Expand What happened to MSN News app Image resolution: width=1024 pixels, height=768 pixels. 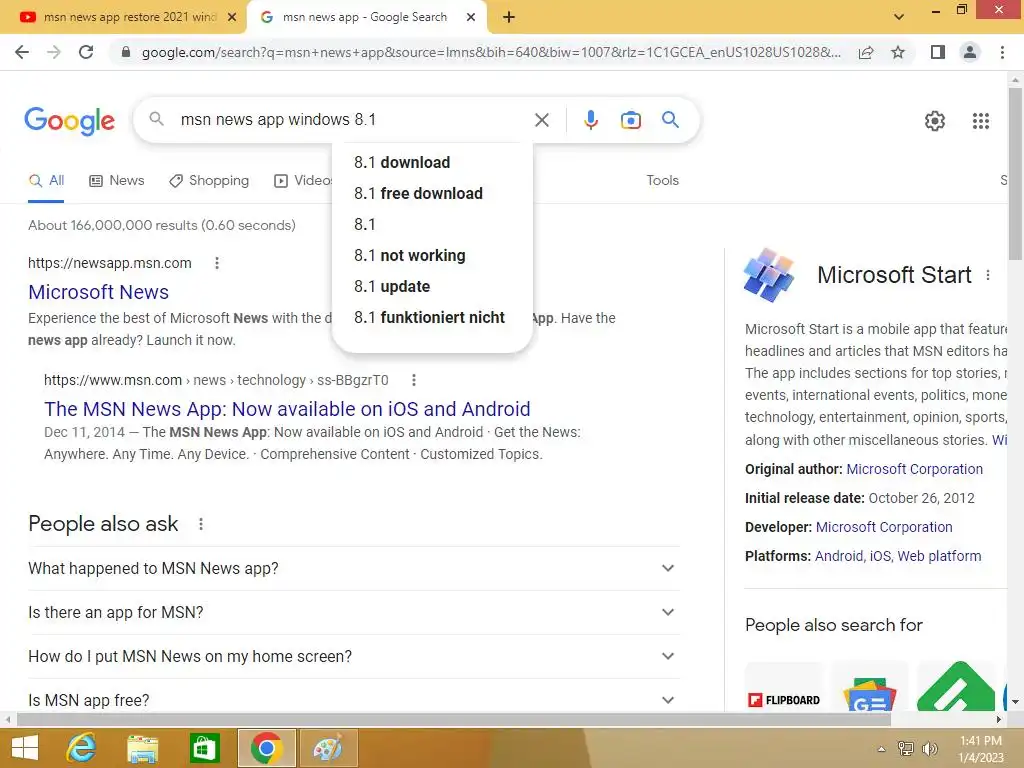(x=354, y=569)
